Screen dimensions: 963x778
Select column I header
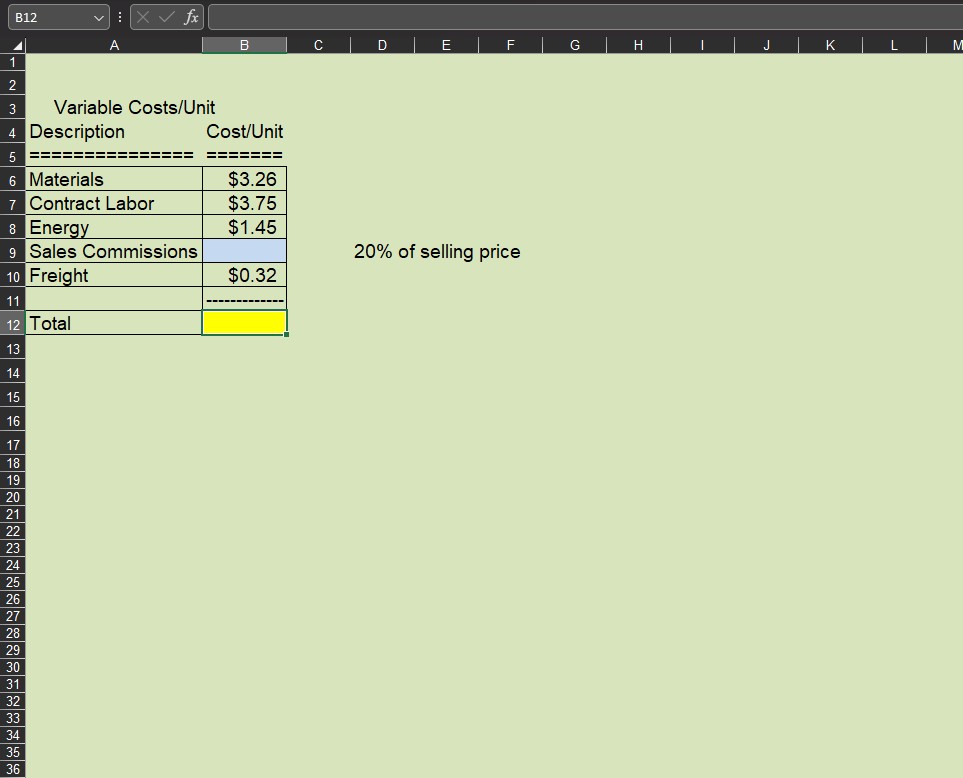coord(702,45)
